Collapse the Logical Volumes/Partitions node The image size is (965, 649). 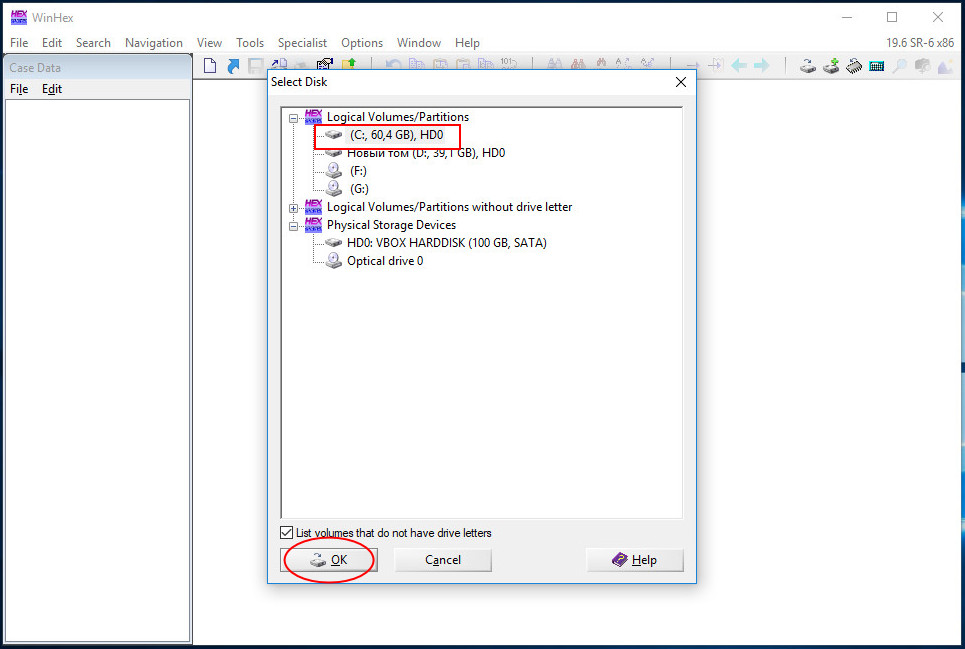(x=294, y=117)
